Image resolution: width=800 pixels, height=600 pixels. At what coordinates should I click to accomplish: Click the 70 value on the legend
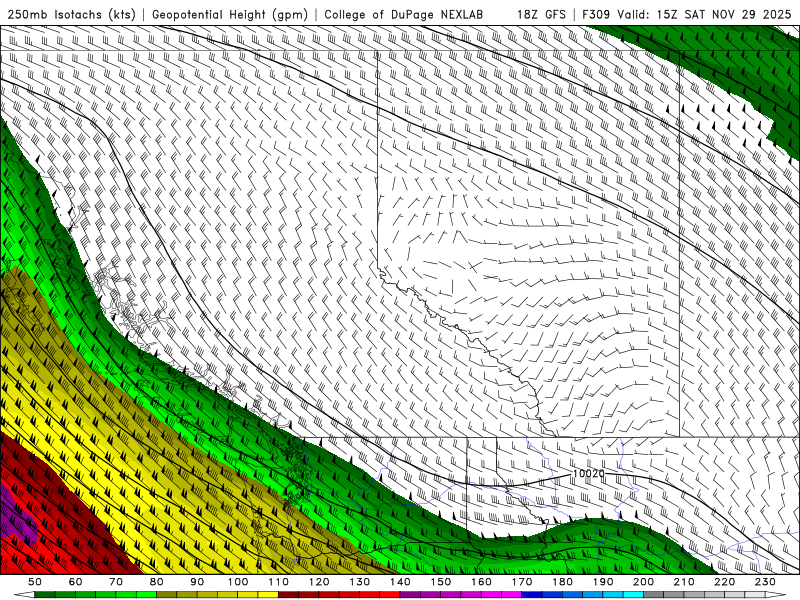tap(116, 582)
